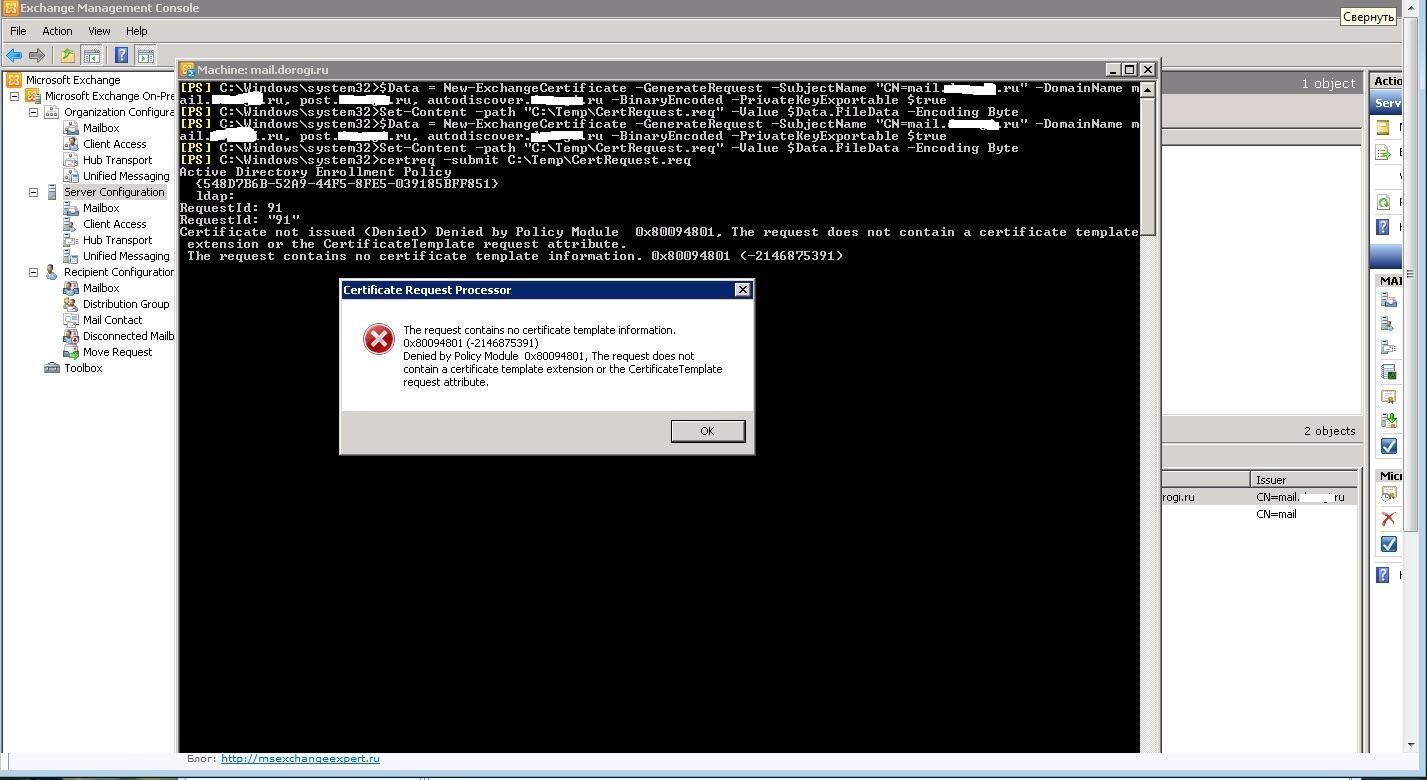The width and height of the screenshot is (1427, 780).
Task: Click the Organization Configuration node icon
Action: point(52,112)
